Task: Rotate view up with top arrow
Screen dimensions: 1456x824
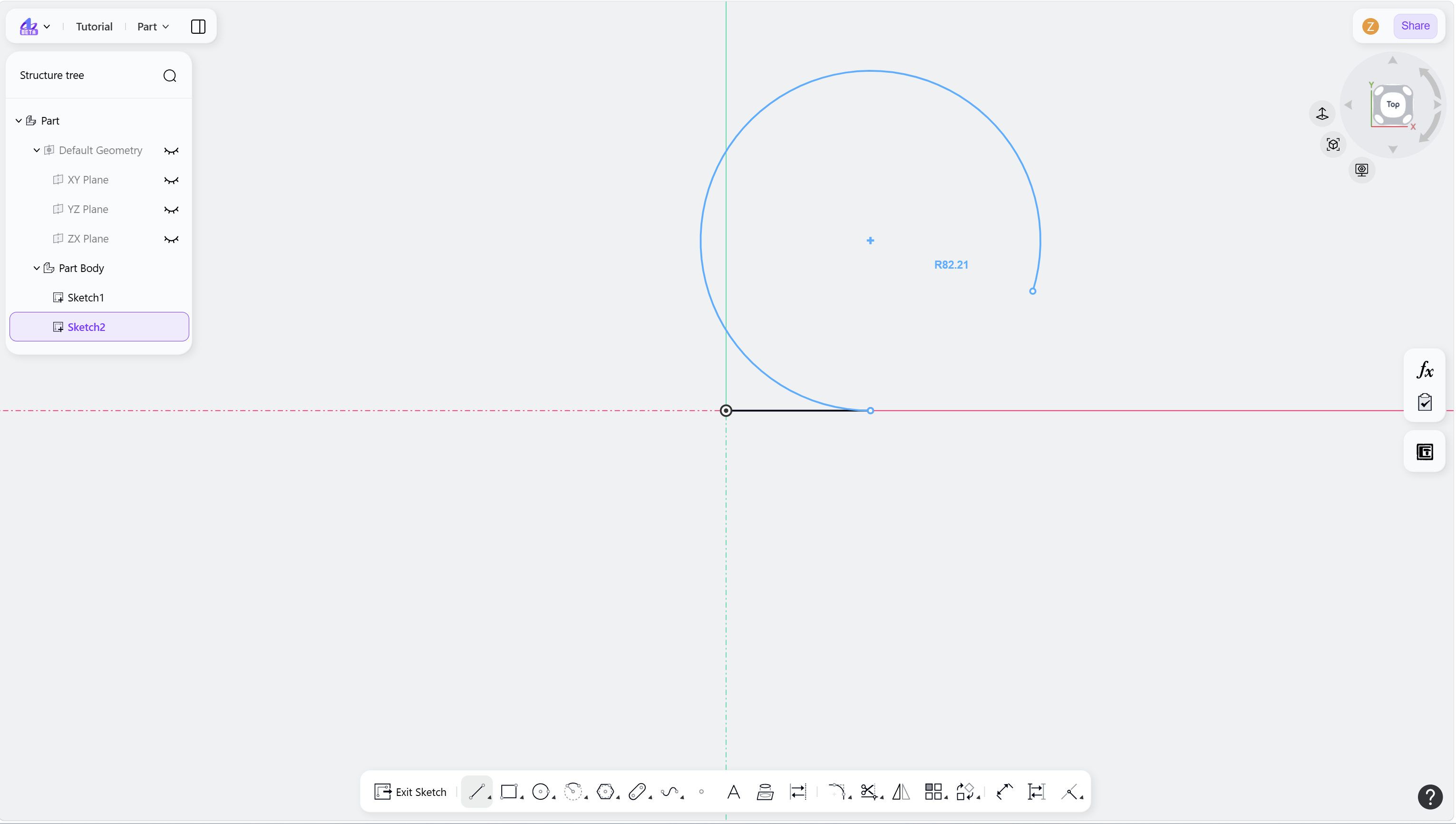Action: [1393, 60]
